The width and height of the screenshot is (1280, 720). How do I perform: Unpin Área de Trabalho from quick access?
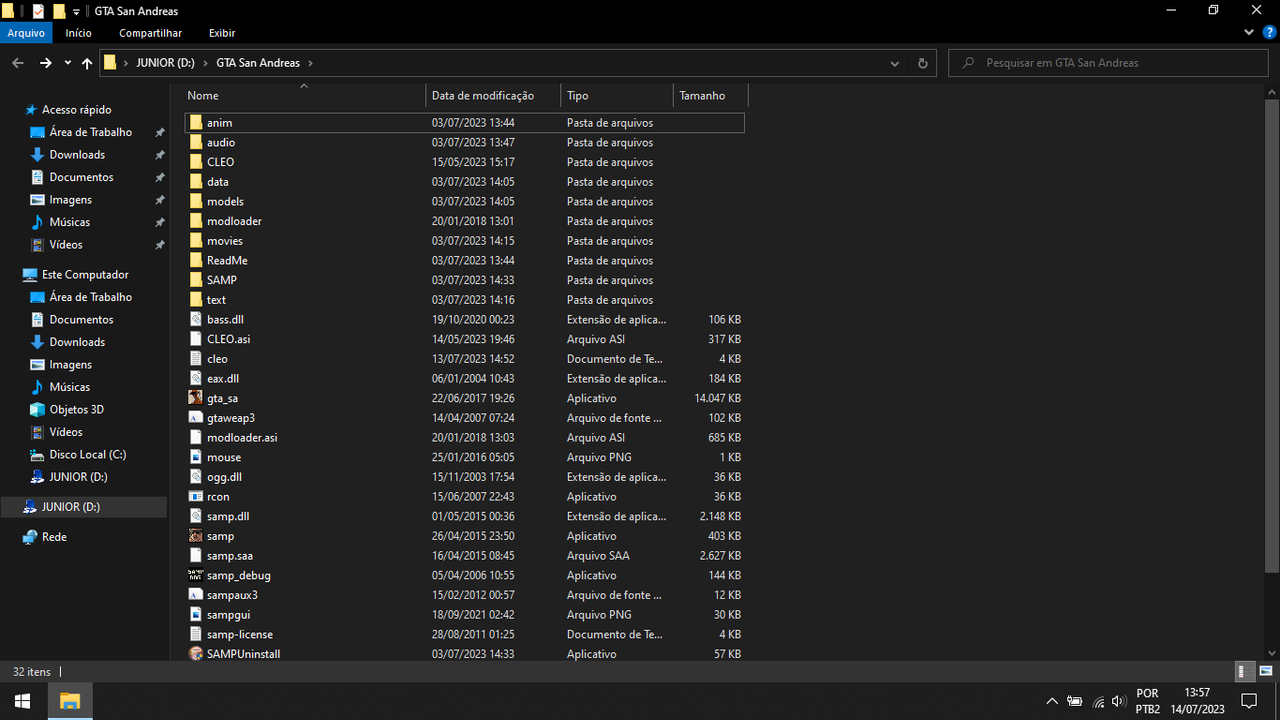[160, 133]
